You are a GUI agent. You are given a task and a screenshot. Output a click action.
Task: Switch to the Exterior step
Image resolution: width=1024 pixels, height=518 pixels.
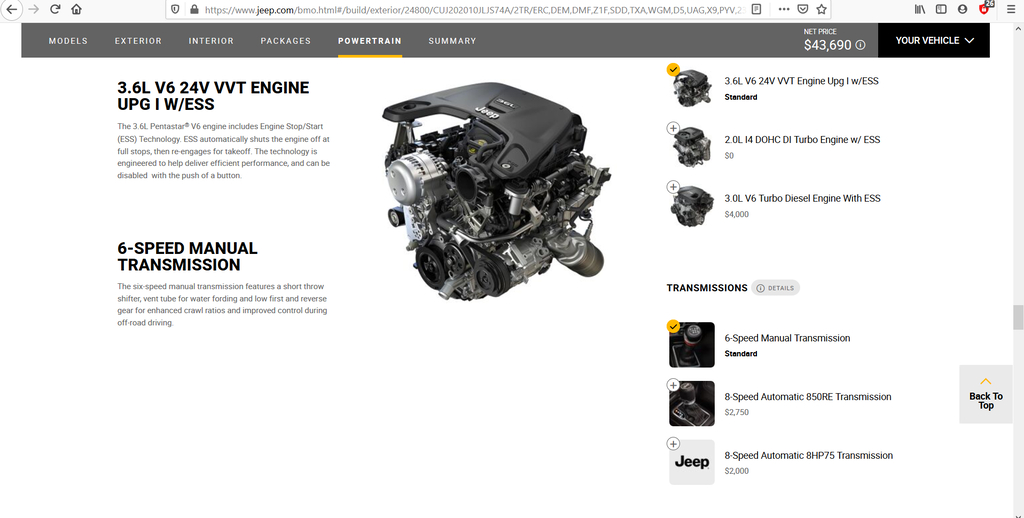(138, 40)
